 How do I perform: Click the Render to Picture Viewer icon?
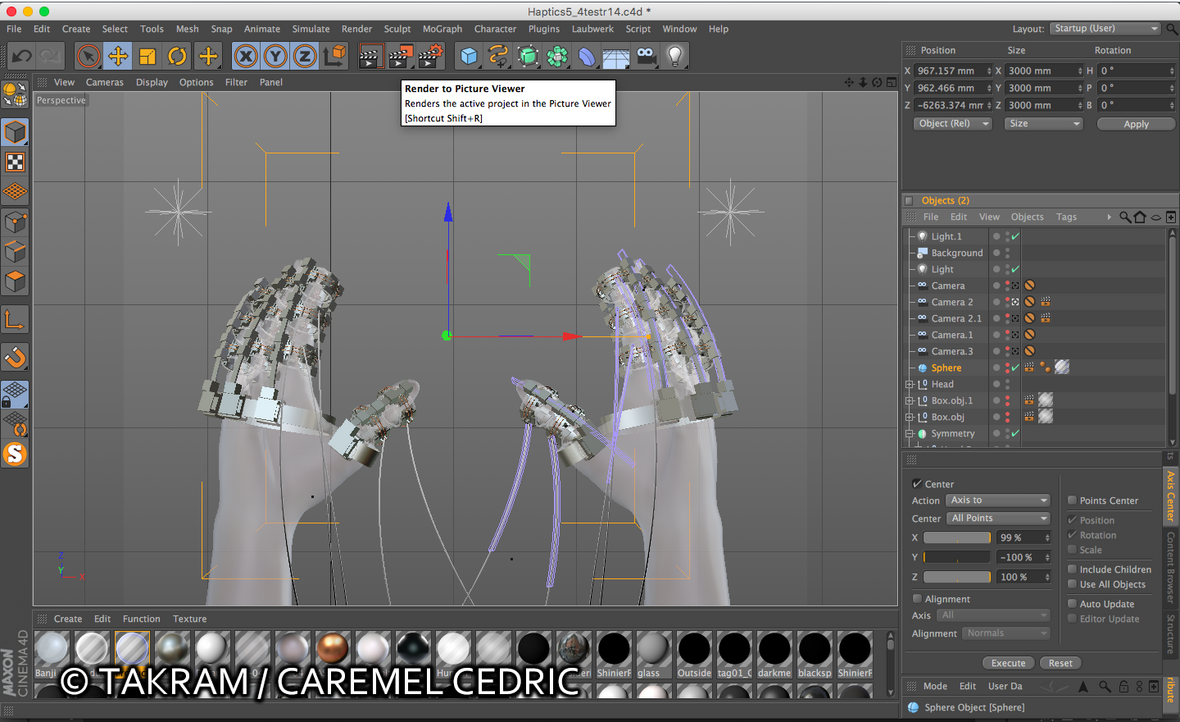pyautogui.click(x=400, y=56)
